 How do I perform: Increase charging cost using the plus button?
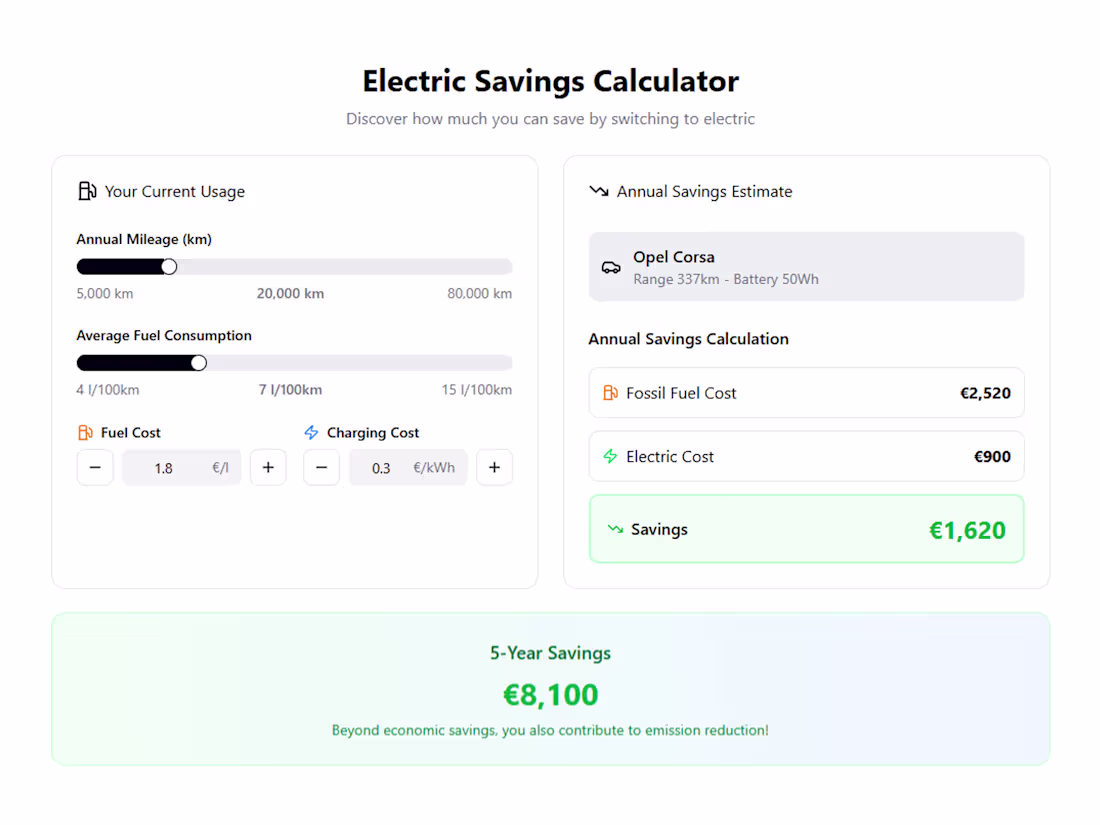(494, 467)
